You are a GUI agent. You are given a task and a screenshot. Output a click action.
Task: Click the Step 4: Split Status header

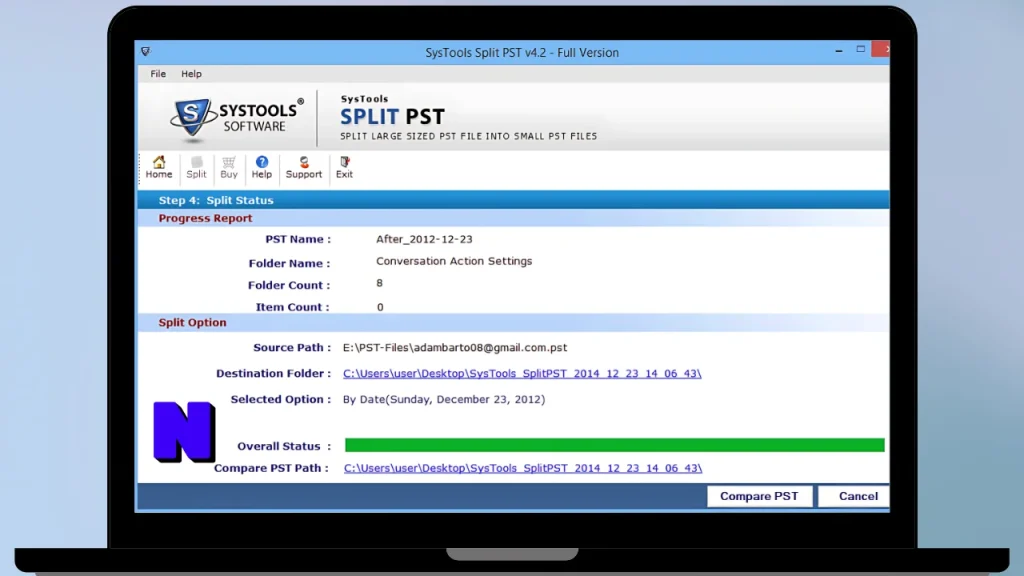point(216,200)
